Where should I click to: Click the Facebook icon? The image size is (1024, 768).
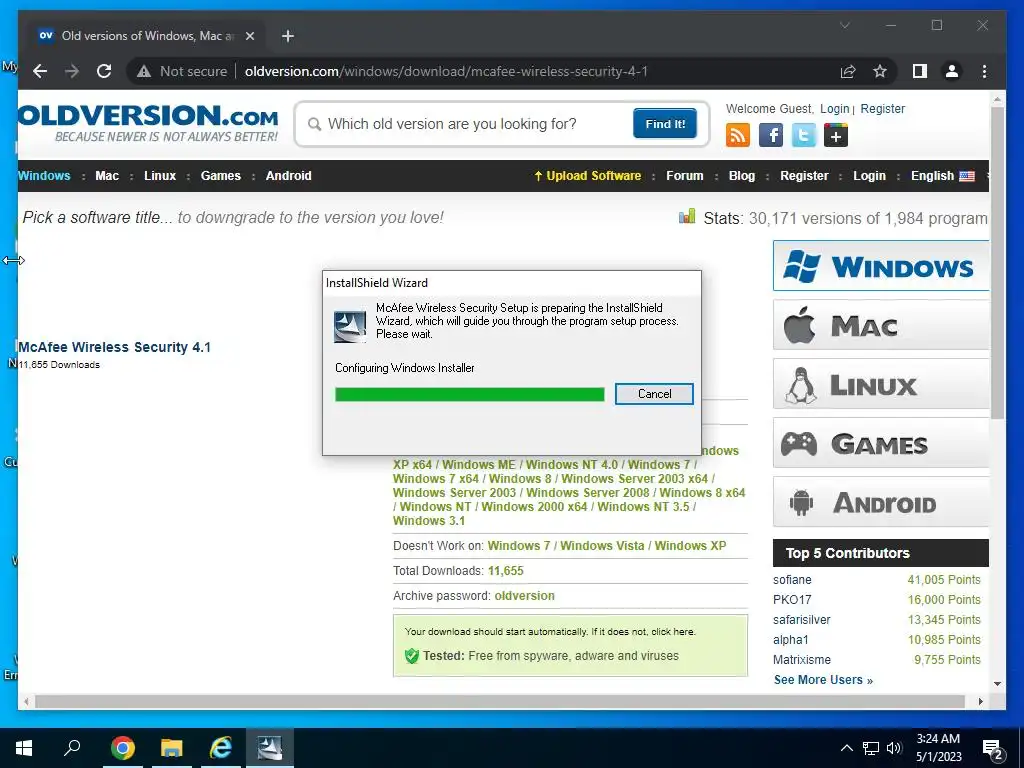pos(771,136)
